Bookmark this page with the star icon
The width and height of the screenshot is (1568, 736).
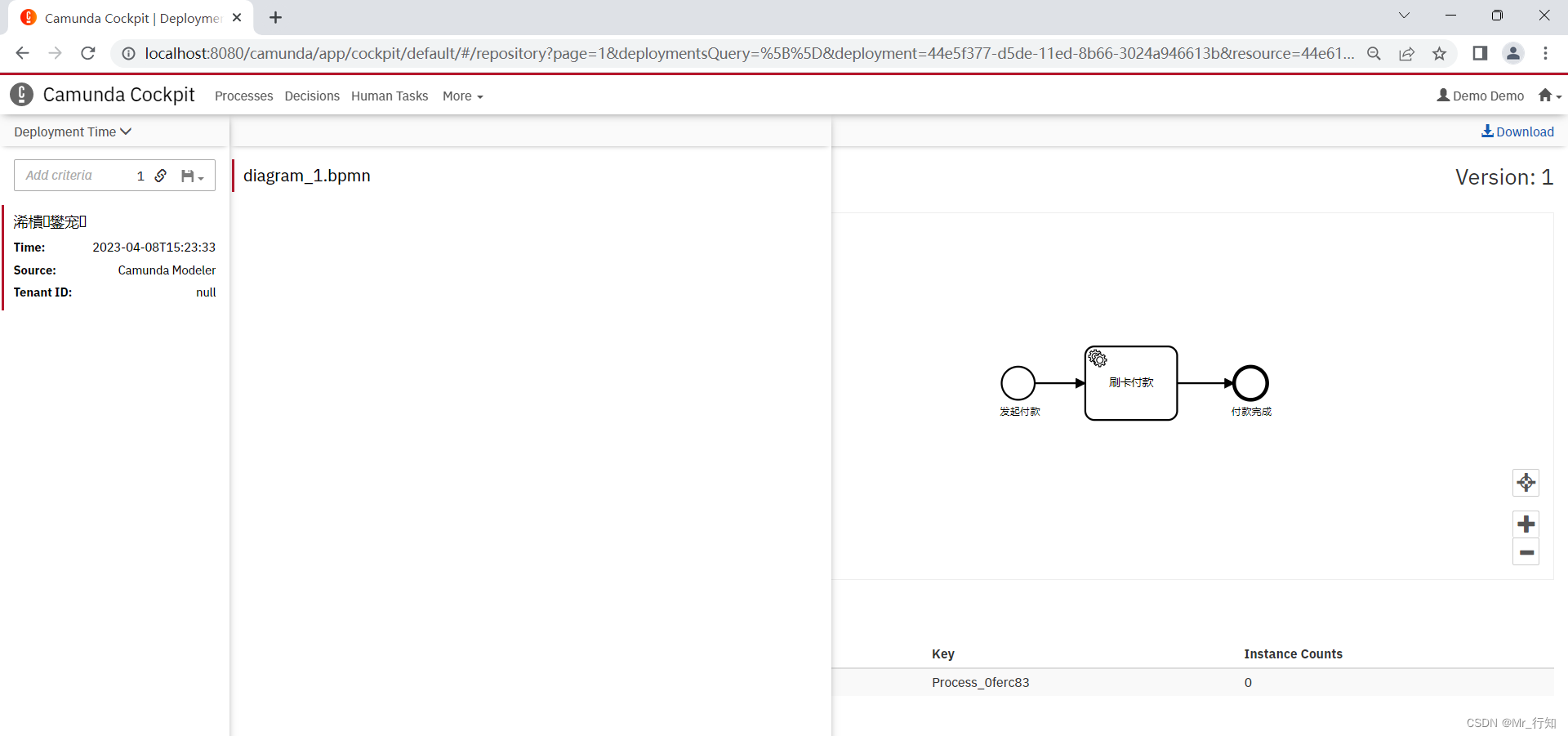(1439, 53)
